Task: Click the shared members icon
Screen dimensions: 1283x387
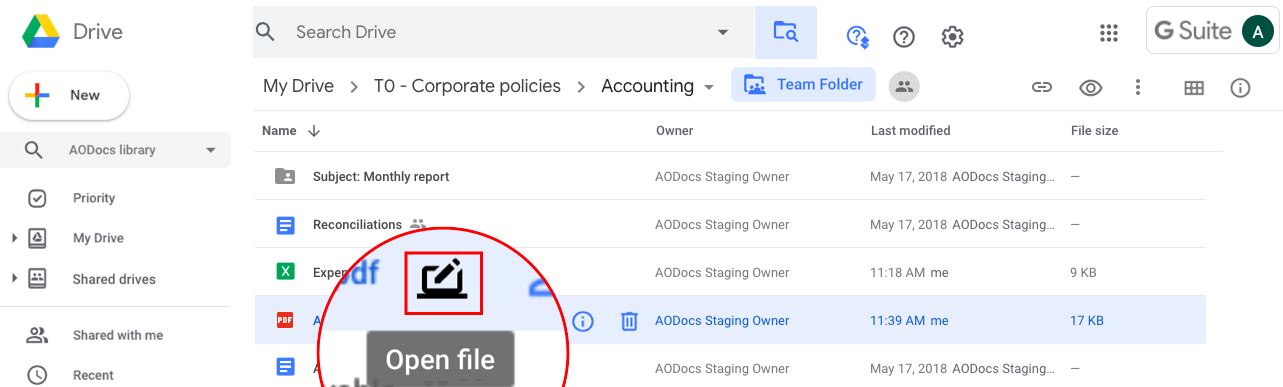Action: [904, 86]
